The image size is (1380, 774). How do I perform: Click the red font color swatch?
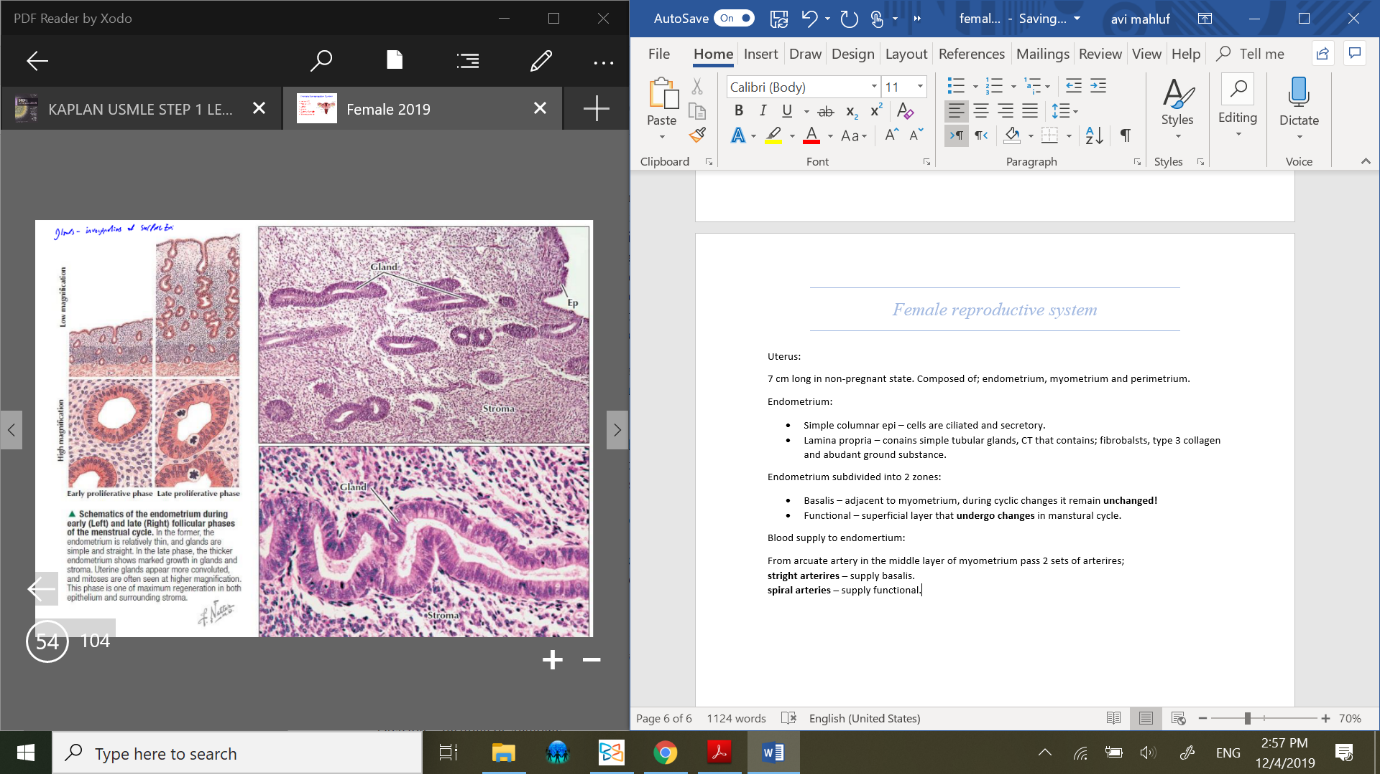coord(811,135)
